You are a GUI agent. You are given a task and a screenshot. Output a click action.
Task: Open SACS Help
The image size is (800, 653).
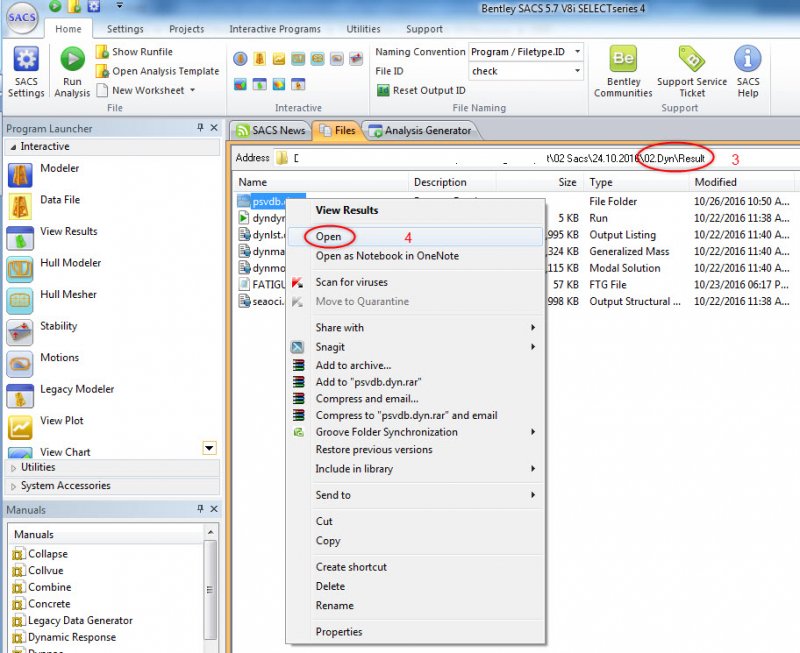point(747,71)
